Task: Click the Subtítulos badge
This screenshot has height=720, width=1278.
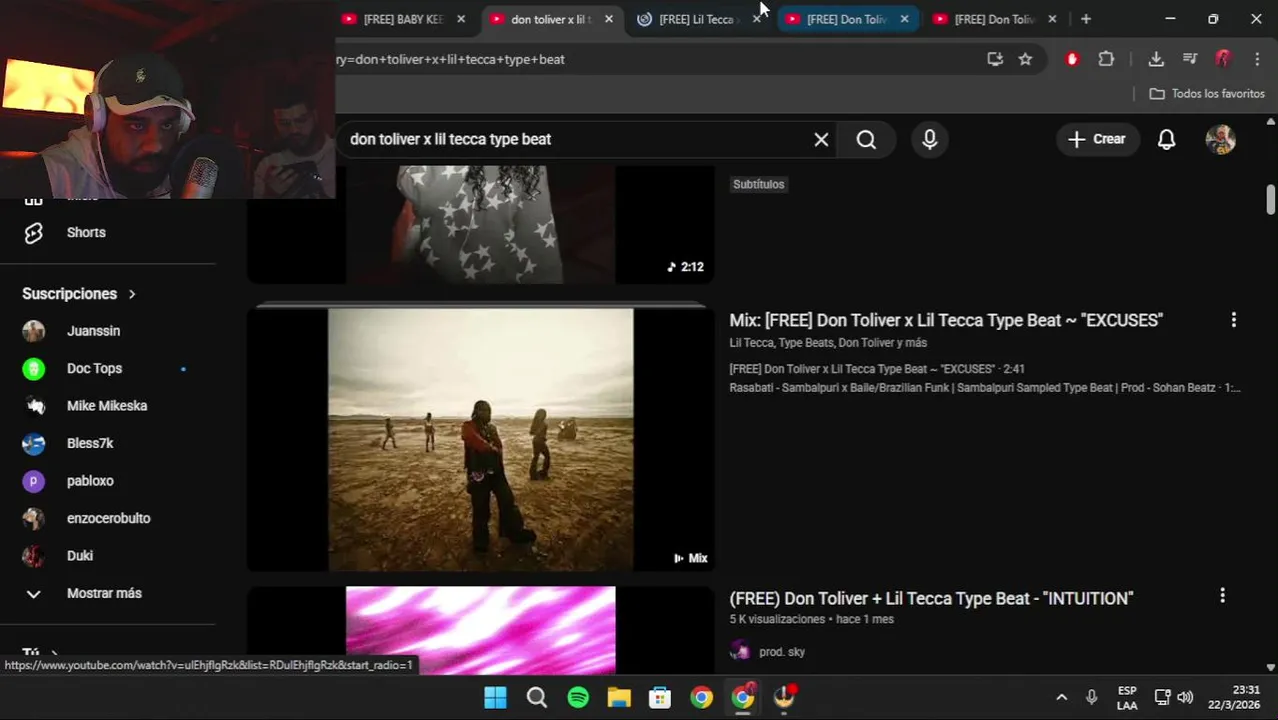Action: [x=758, y=184]
